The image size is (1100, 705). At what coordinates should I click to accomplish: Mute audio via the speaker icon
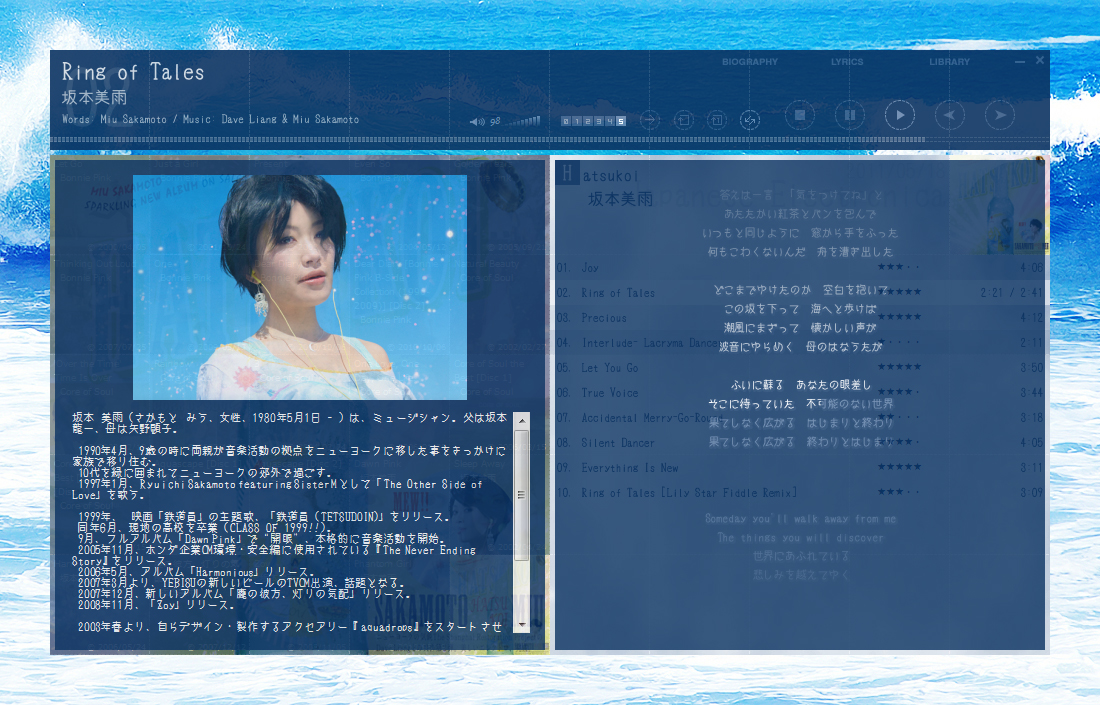tap(477, 121)
